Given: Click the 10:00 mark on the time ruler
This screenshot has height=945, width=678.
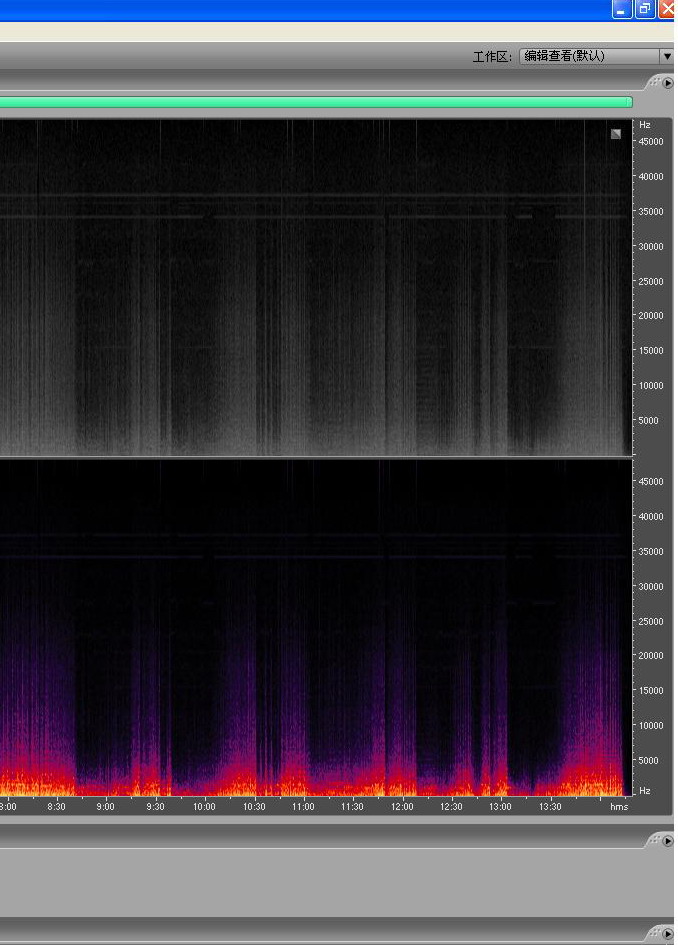Looking at the screenshot, I should coord(204,806).
